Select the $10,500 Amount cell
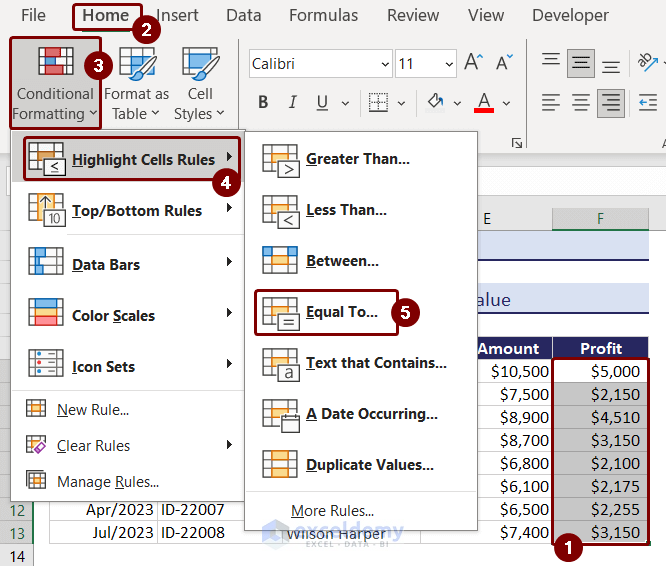Viewport: 666px width, 566px height. pos(514,371)
